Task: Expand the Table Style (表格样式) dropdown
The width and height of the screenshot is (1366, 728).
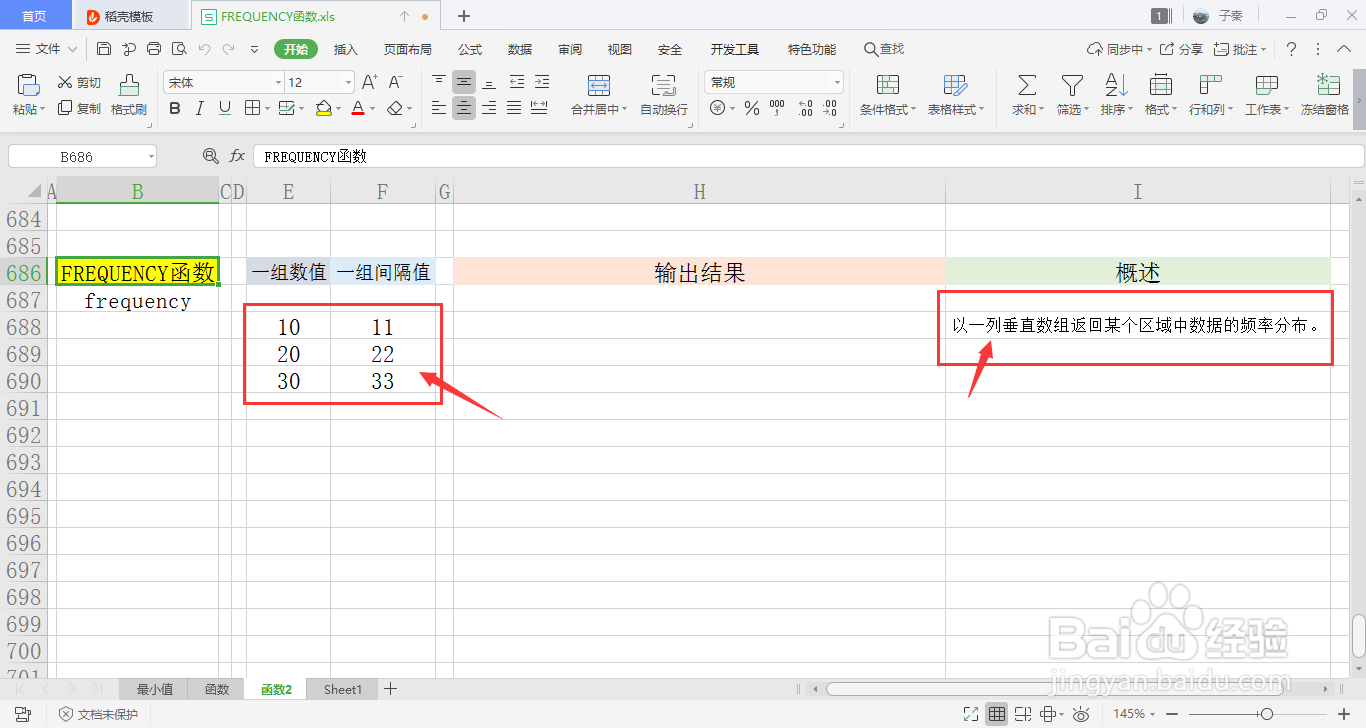Action: point(981,110)
